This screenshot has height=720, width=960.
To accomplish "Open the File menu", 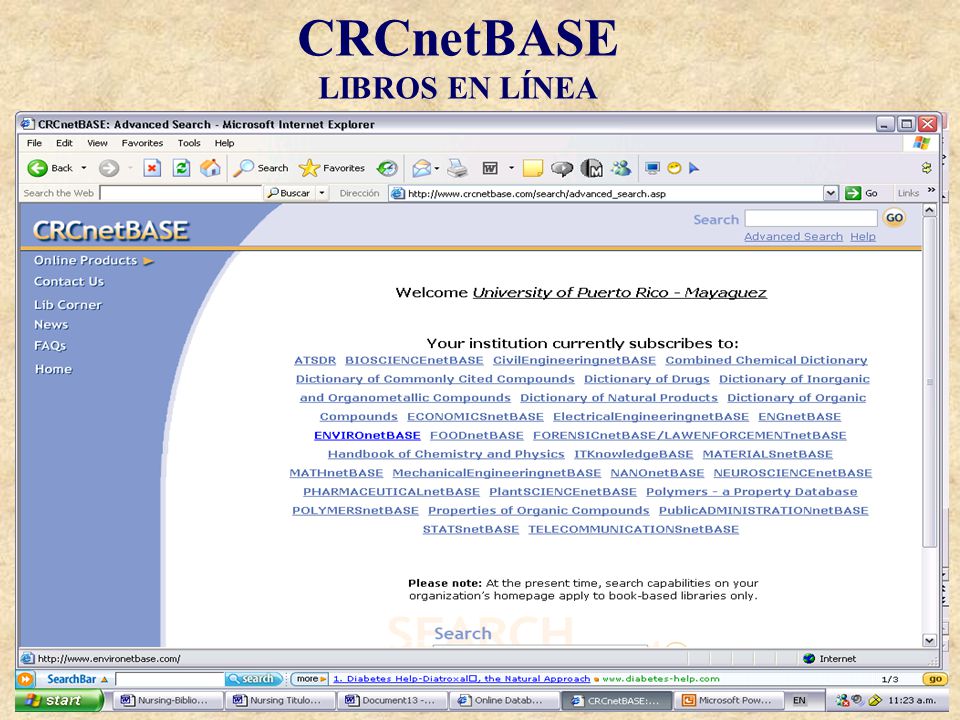I will tap(34, 143).
